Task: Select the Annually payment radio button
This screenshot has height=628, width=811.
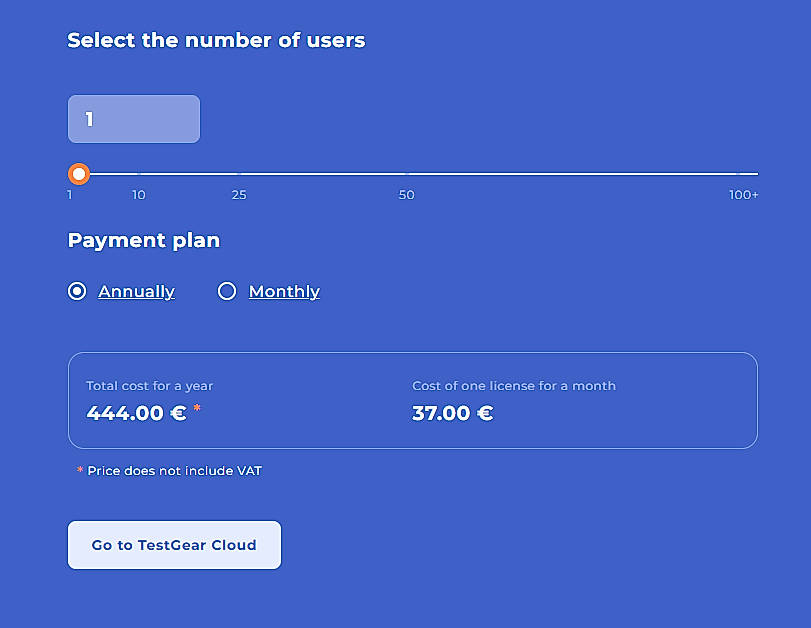Action: click(x=77, y=291)
